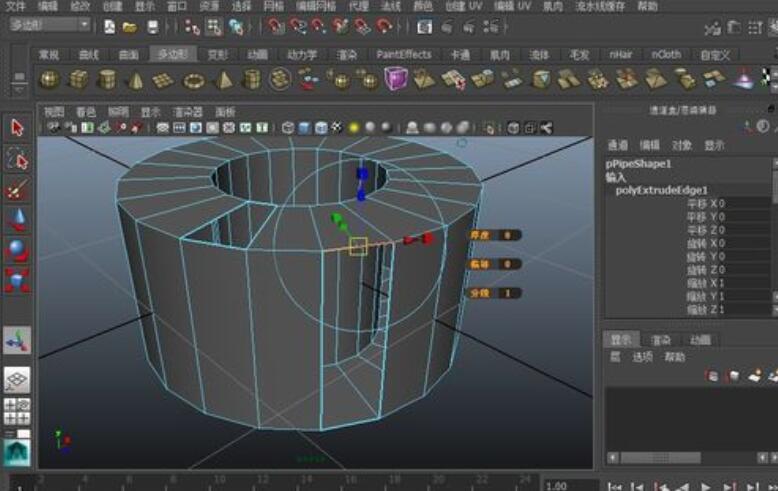Open the 多边形 module dropdown

[50, 25]
